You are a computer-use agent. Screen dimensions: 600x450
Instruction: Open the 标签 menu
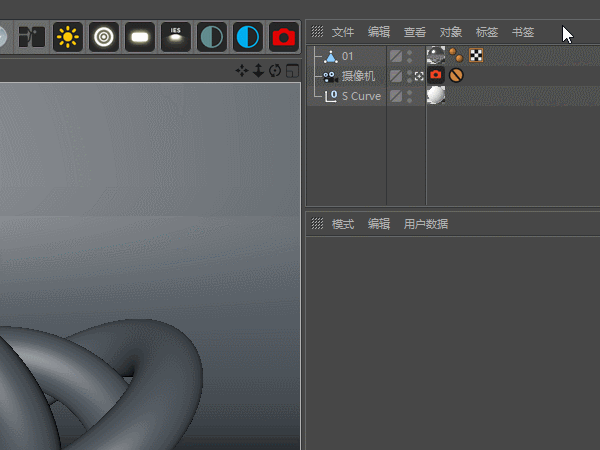(x=487, y=32)
